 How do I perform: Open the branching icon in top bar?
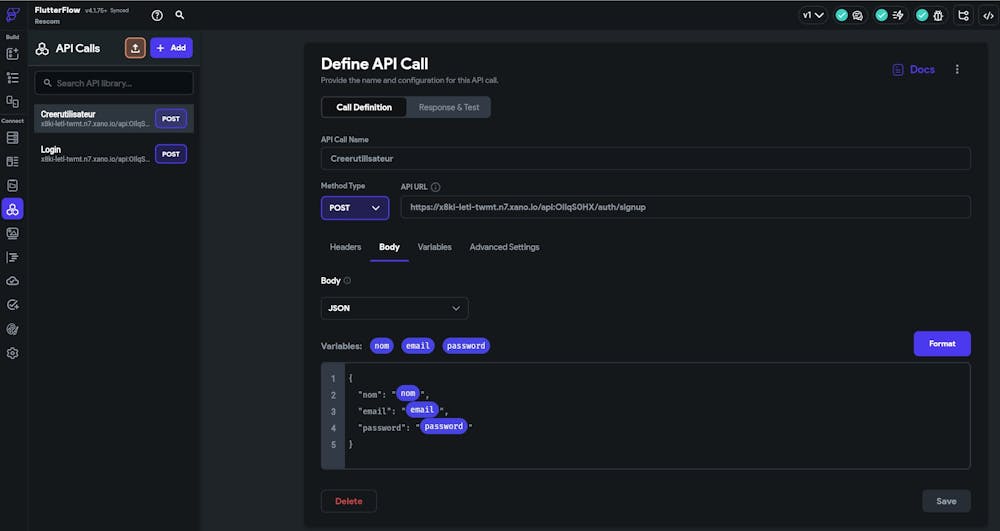[x=963, y=15]
